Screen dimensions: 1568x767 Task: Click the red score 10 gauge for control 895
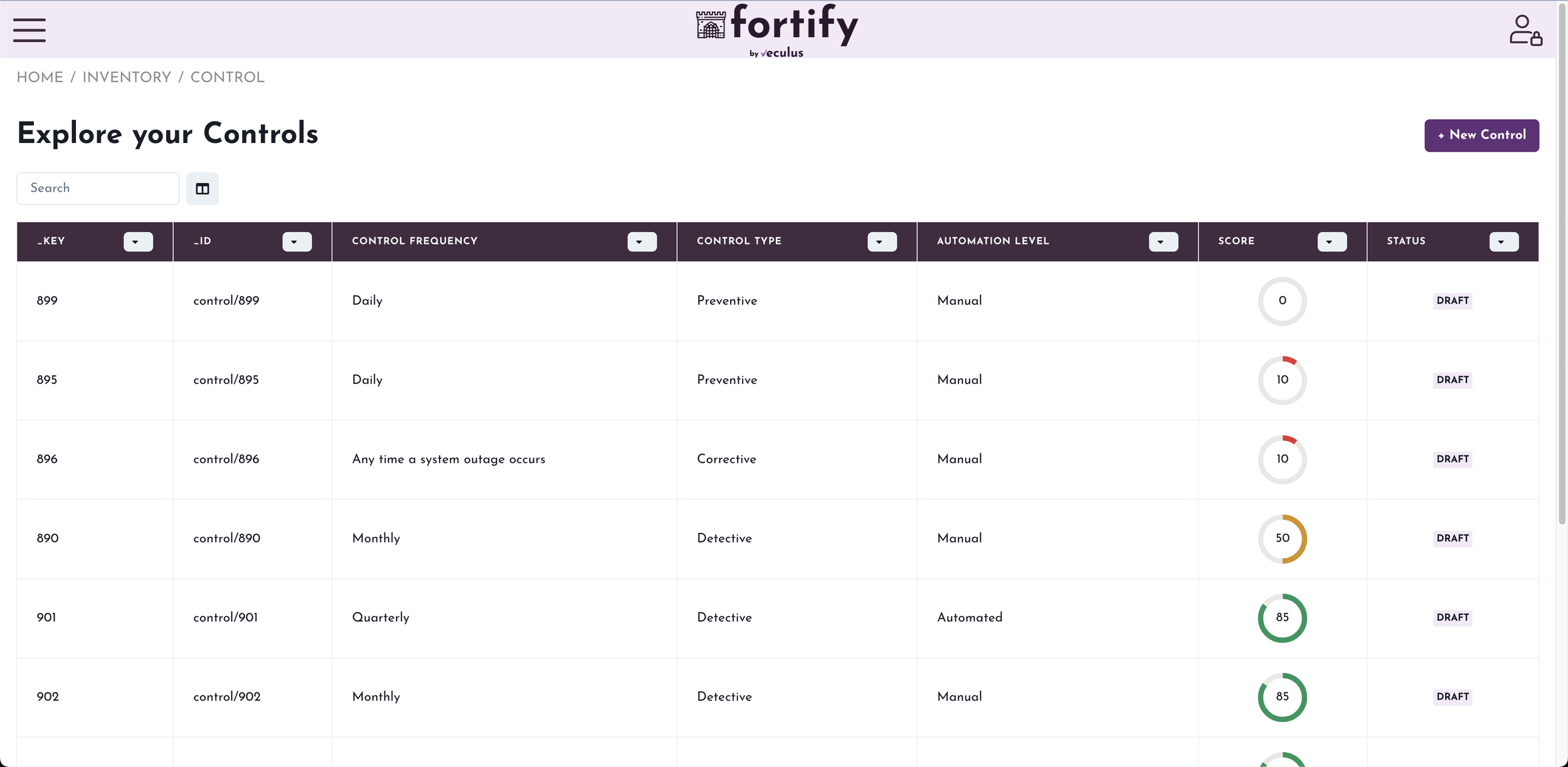tap(1281, 380)
